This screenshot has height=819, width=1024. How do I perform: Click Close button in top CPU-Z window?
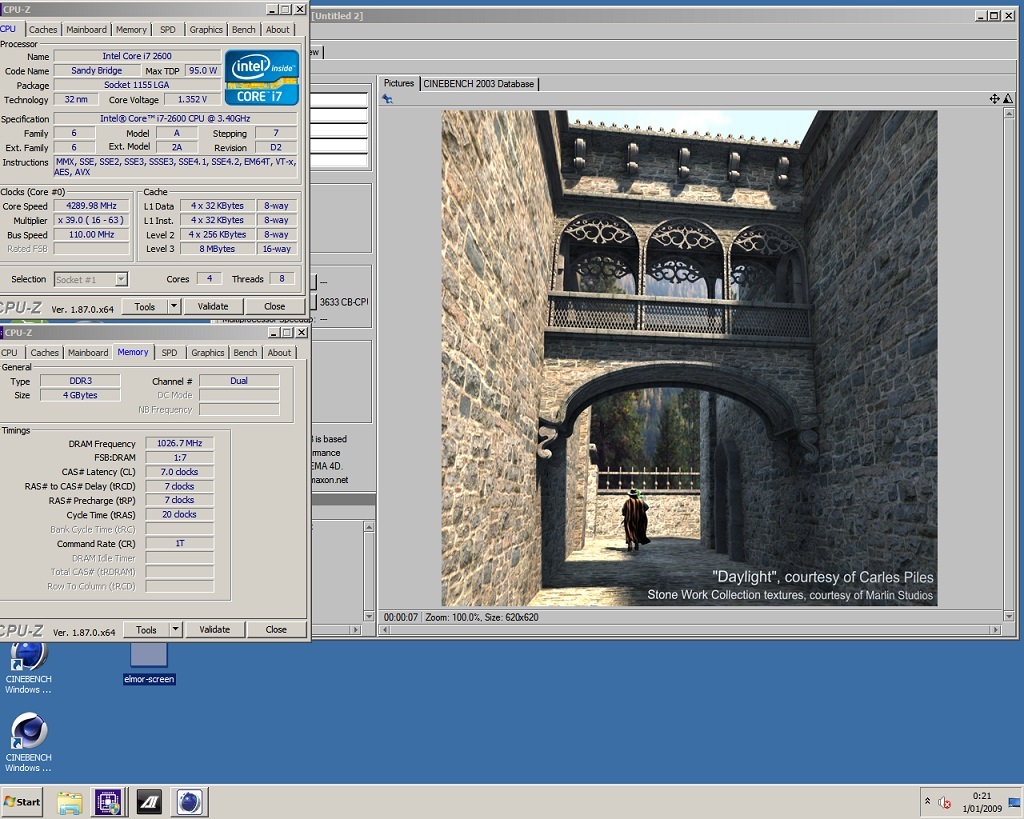(274, 306)
